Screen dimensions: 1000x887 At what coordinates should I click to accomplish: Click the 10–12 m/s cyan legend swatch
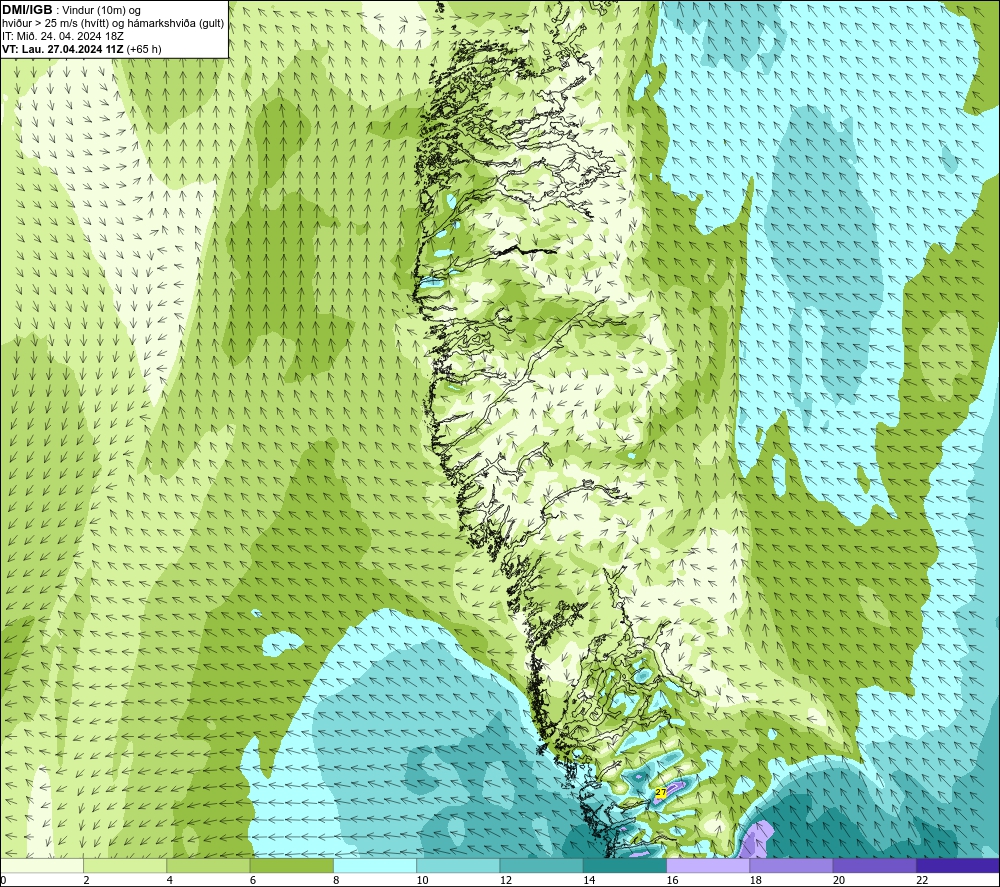[458, 865]
